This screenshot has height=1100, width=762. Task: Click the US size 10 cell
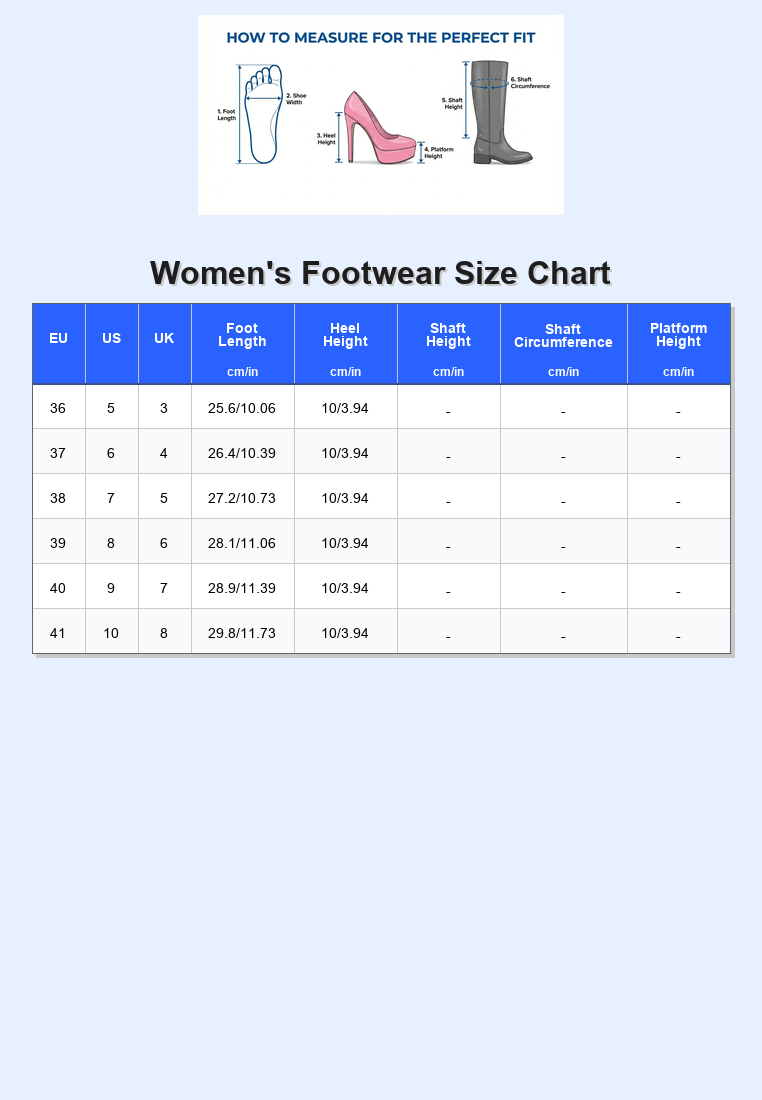pos(111,633)
